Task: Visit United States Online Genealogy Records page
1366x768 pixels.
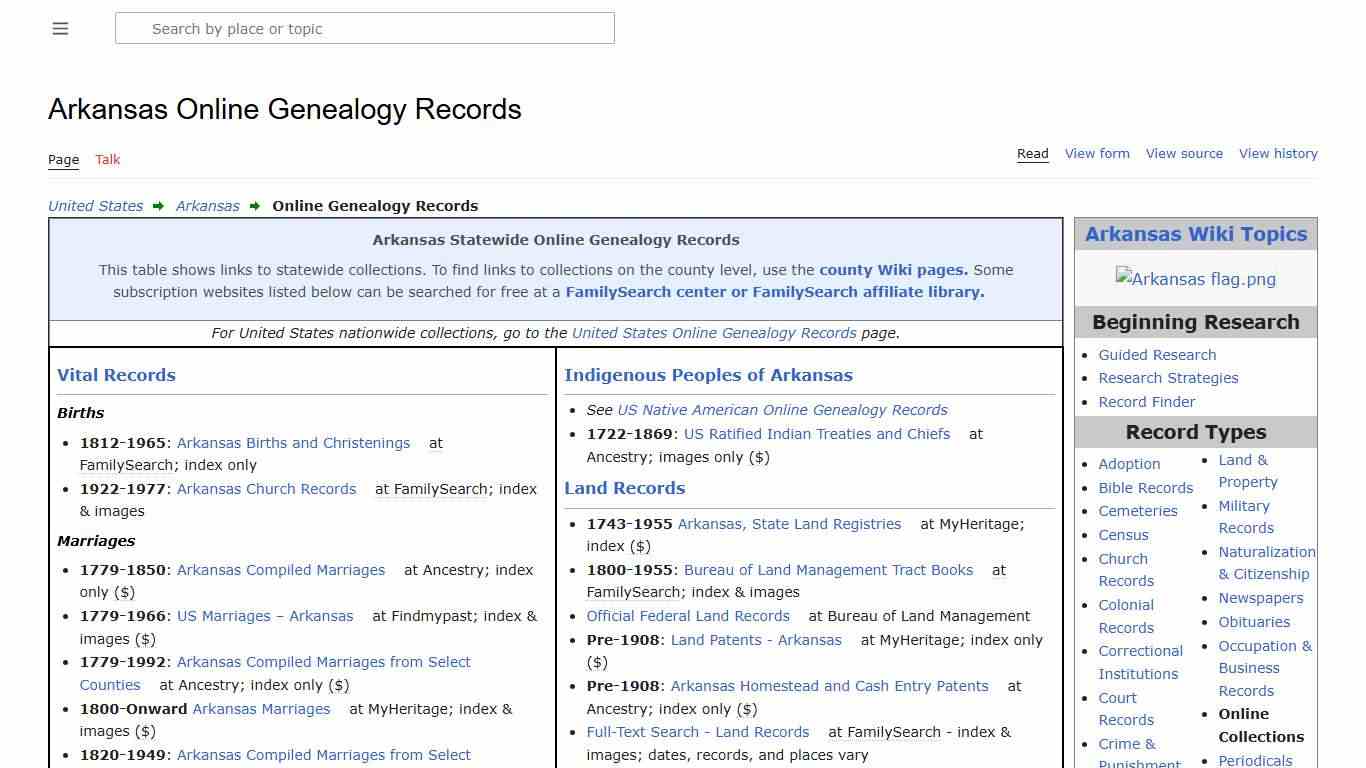Action: click(x=713, y=333)
